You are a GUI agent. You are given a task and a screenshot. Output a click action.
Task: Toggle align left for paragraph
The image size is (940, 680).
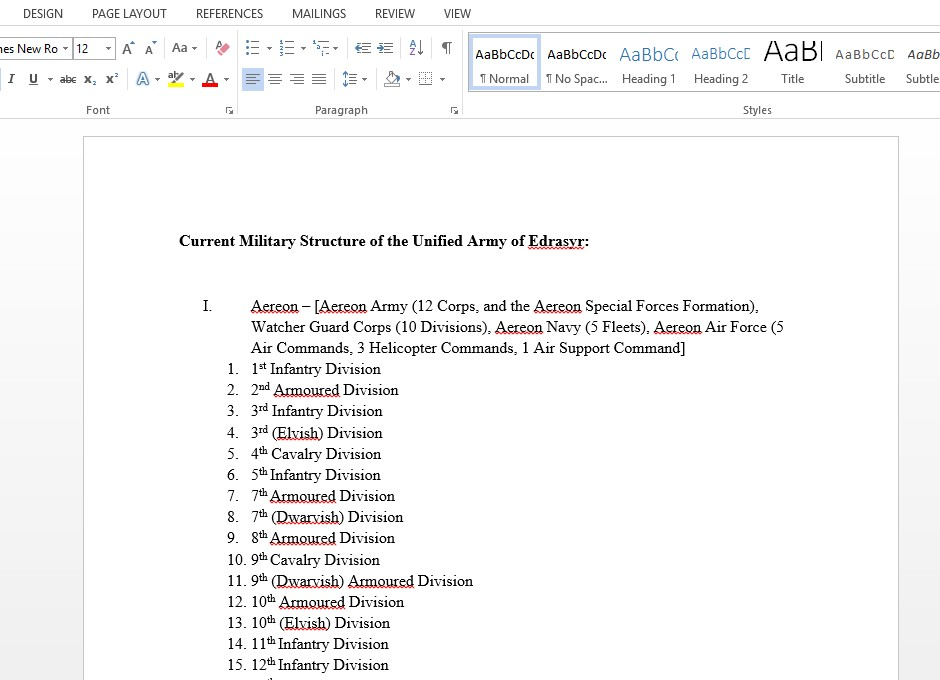pos(253,79)
